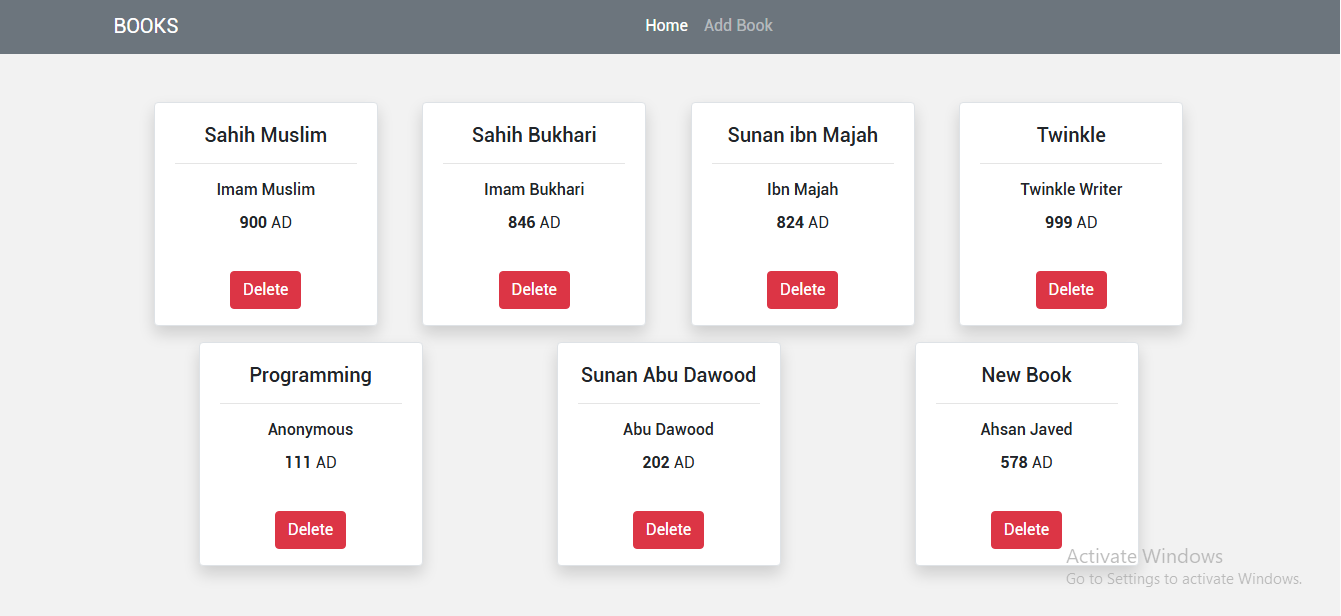The width and height of the screenshot is (1341, 616).
Task: Remove the Programming book
Action: tap(310, 530)
